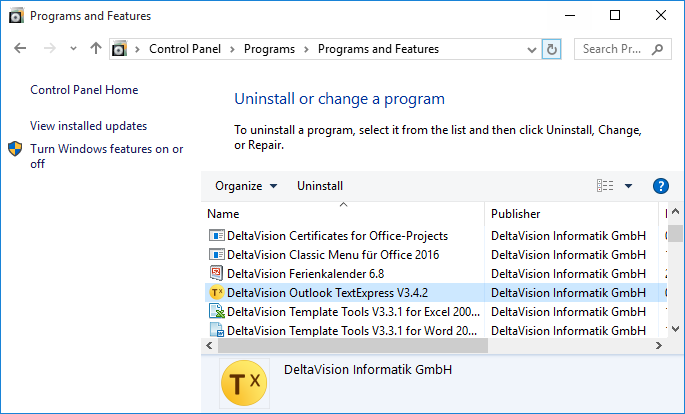Click the Uninstall button

pos(320,186)
